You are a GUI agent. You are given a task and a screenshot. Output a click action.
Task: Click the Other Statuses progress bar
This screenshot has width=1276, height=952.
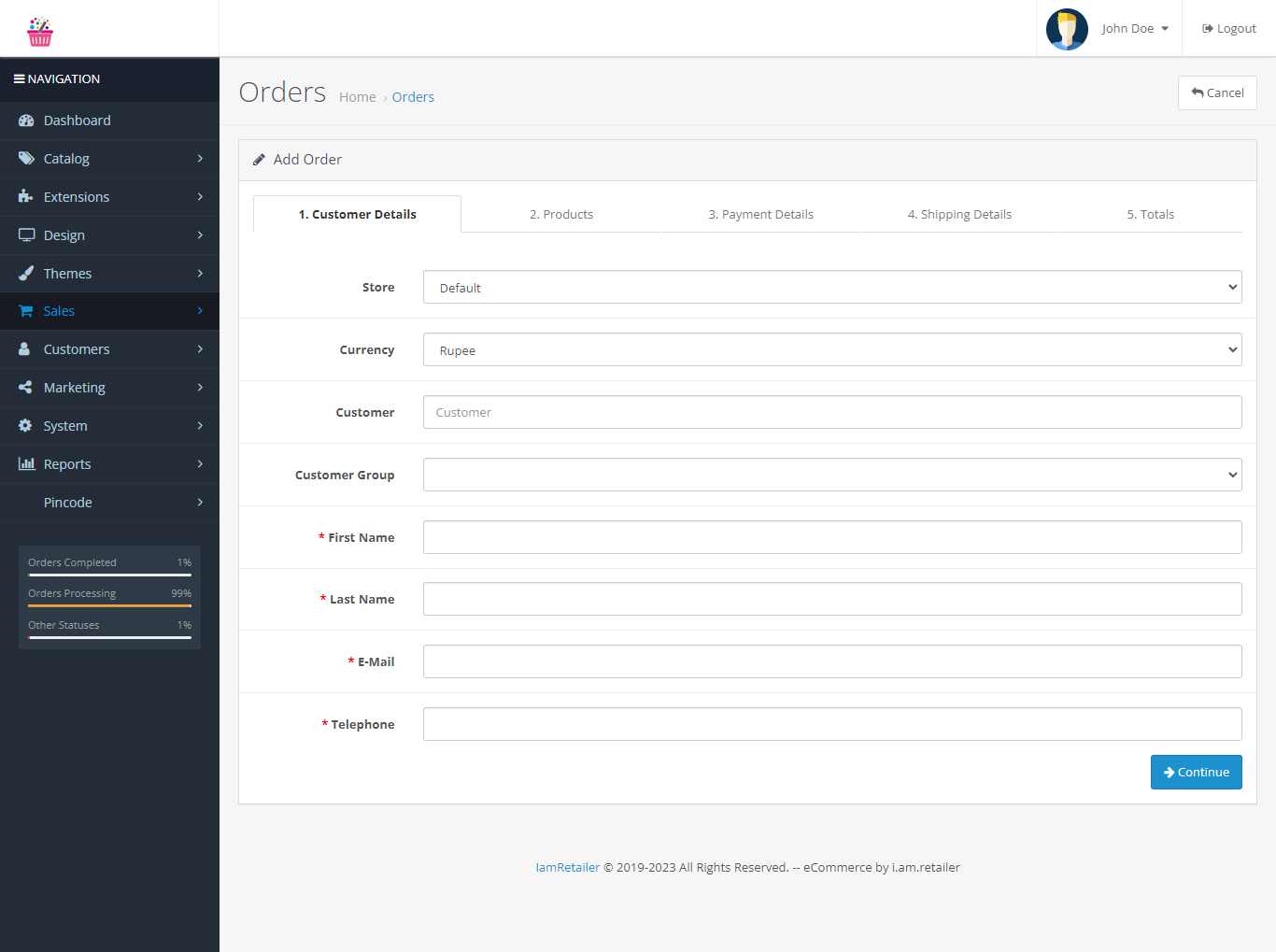[x=109, y=638]
